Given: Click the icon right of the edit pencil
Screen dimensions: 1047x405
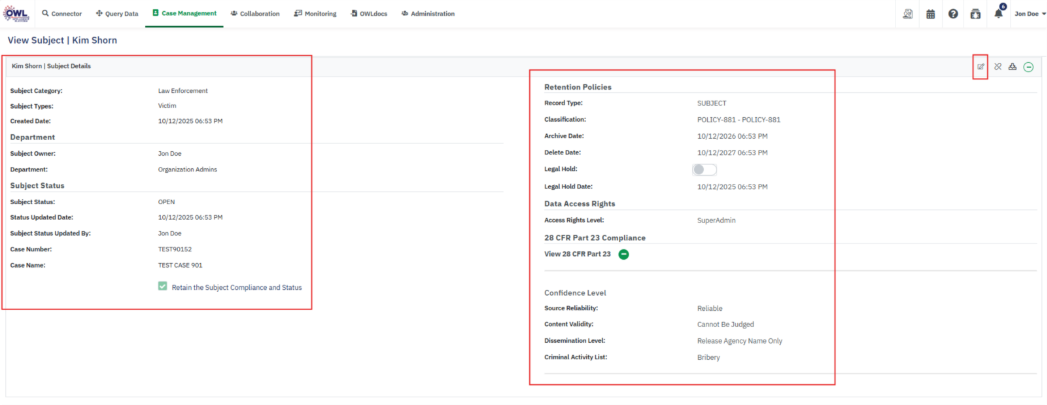Looking at the screenshot, I should [997, 67].
